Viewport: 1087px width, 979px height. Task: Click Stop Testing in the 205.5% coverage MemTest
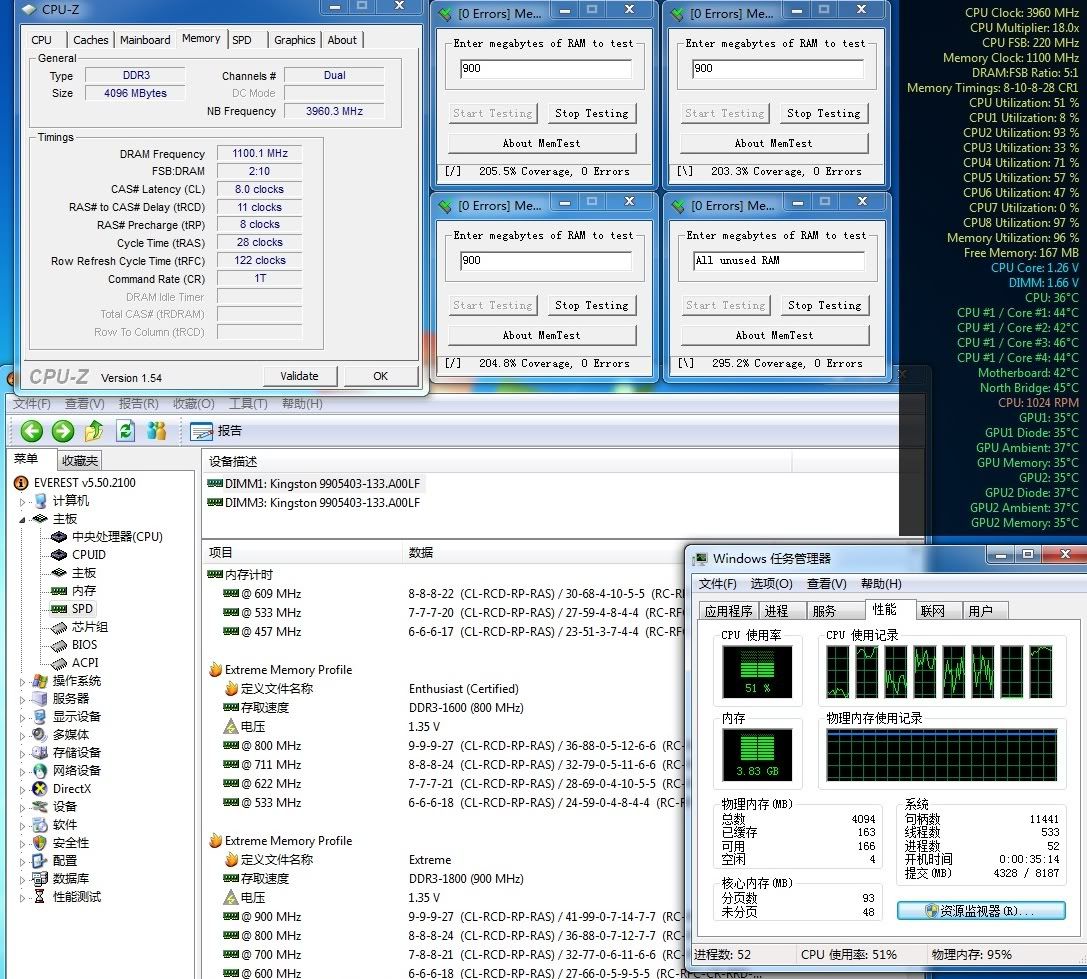click(x=592, y=113)
